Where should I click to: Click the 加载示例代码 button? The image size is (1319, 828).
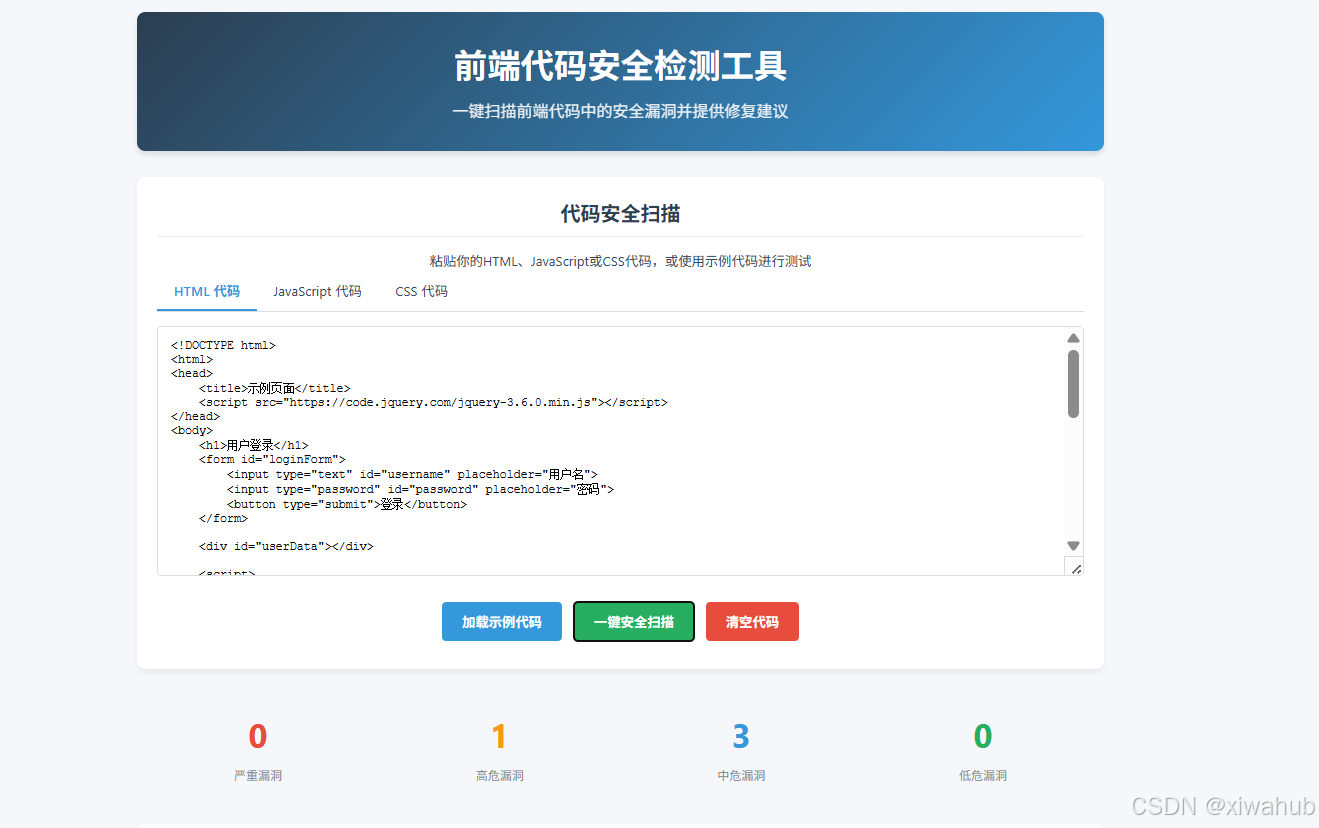tap(502, 622)
